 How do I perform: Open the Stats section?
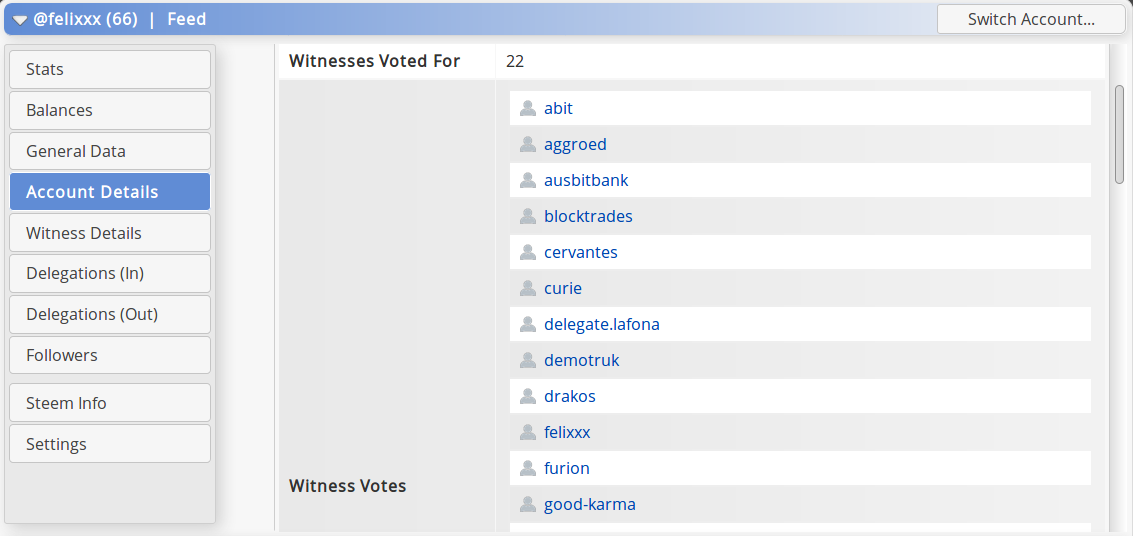pyautogui.click(x=111, y=69)
